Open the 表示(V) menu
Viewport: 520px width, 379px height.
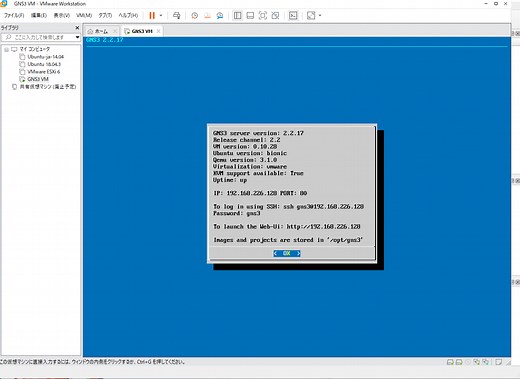tap(62, 15)
